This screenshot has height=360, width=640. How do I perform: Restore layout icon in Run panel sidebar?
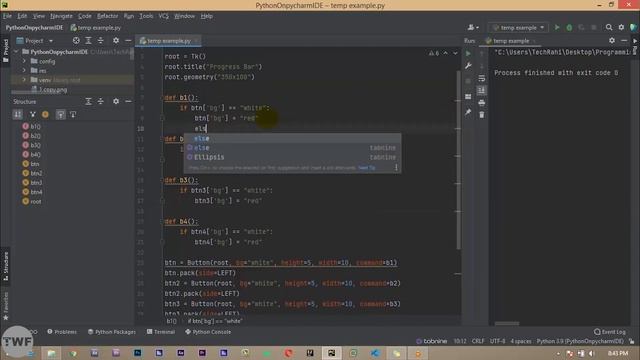(468, 96)
